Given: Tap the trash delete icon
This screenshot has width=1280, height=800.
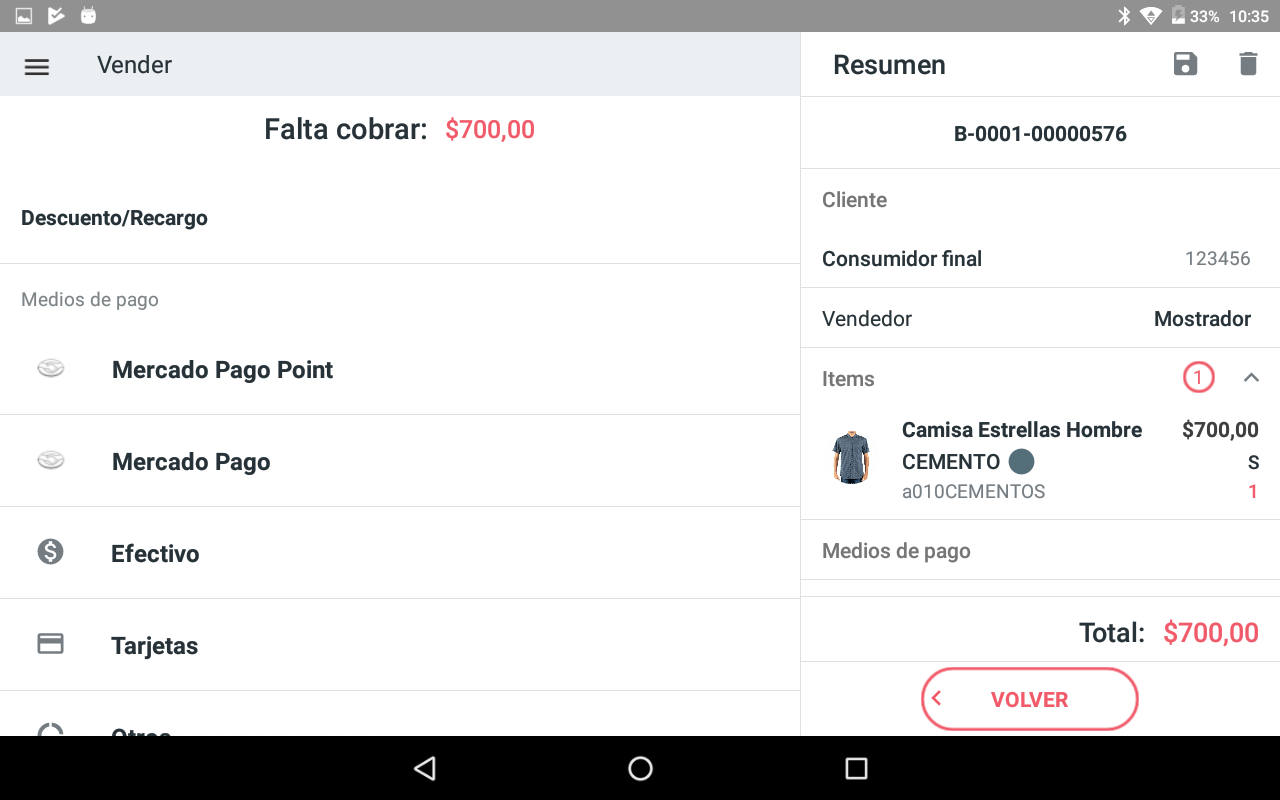Looking at the screenshot, I should click(x=1248, y=64).
